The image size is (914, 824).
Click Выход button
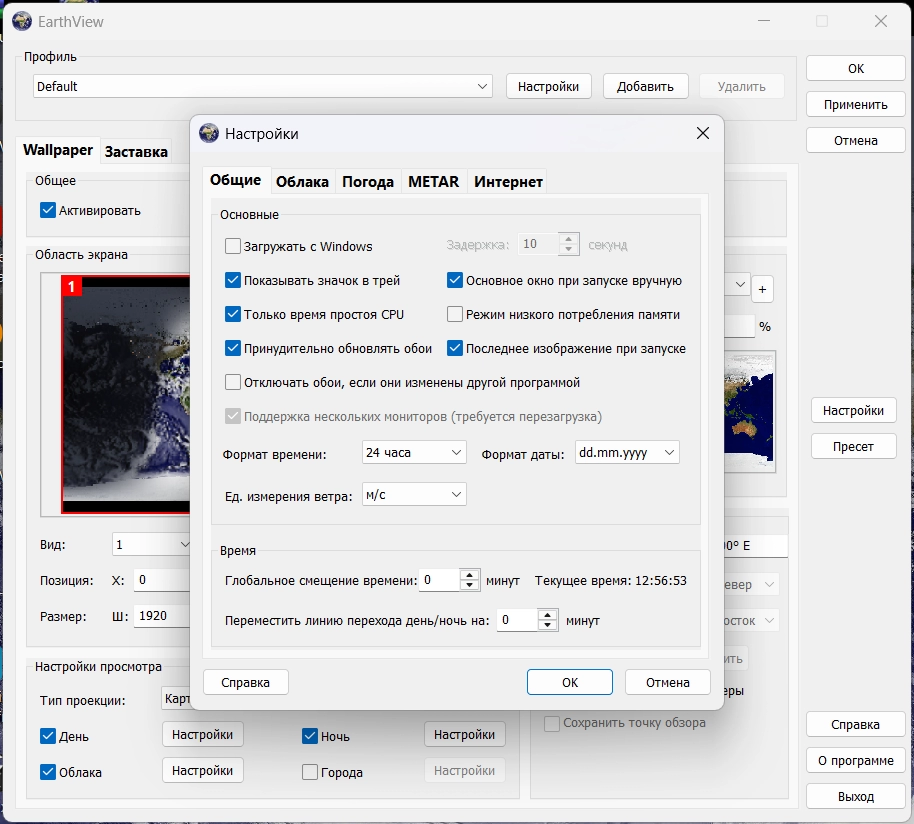pyautogui.click(x=856, y=797)
